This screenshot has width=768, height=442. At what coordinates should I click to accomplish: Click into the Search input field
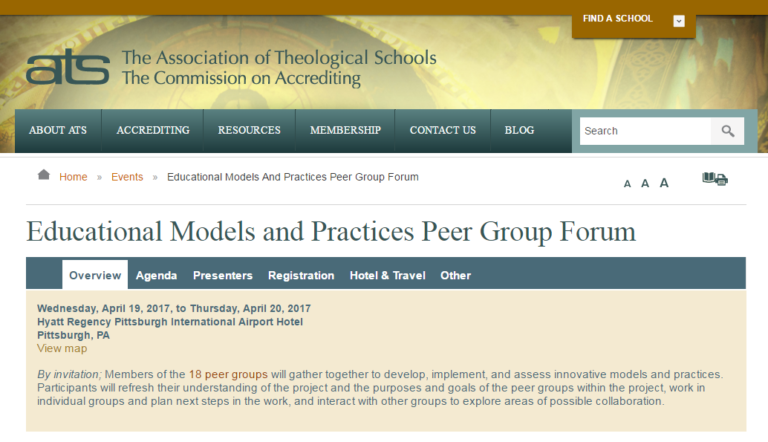tap(645, 131)
